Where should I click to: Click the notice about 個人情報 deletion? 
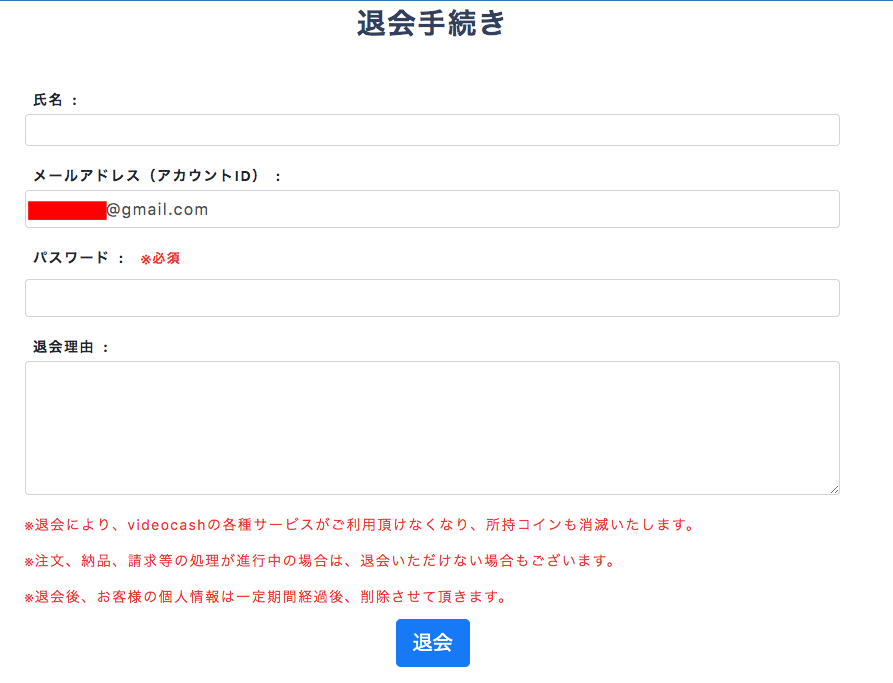point(265,597)
